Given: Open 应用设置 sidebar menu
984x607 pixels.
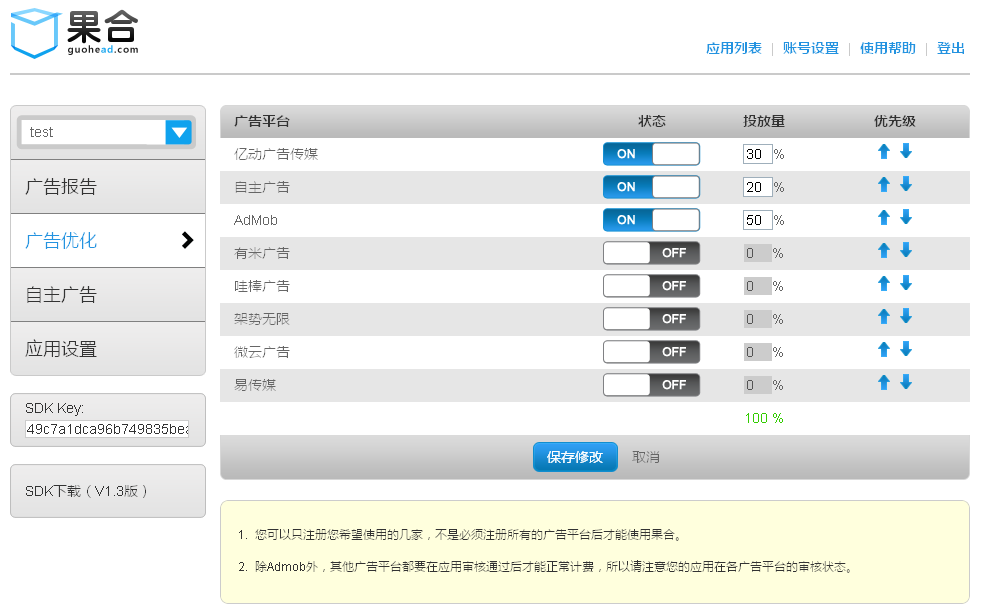Looking at the screenshot, I should [x=108, y=348].
